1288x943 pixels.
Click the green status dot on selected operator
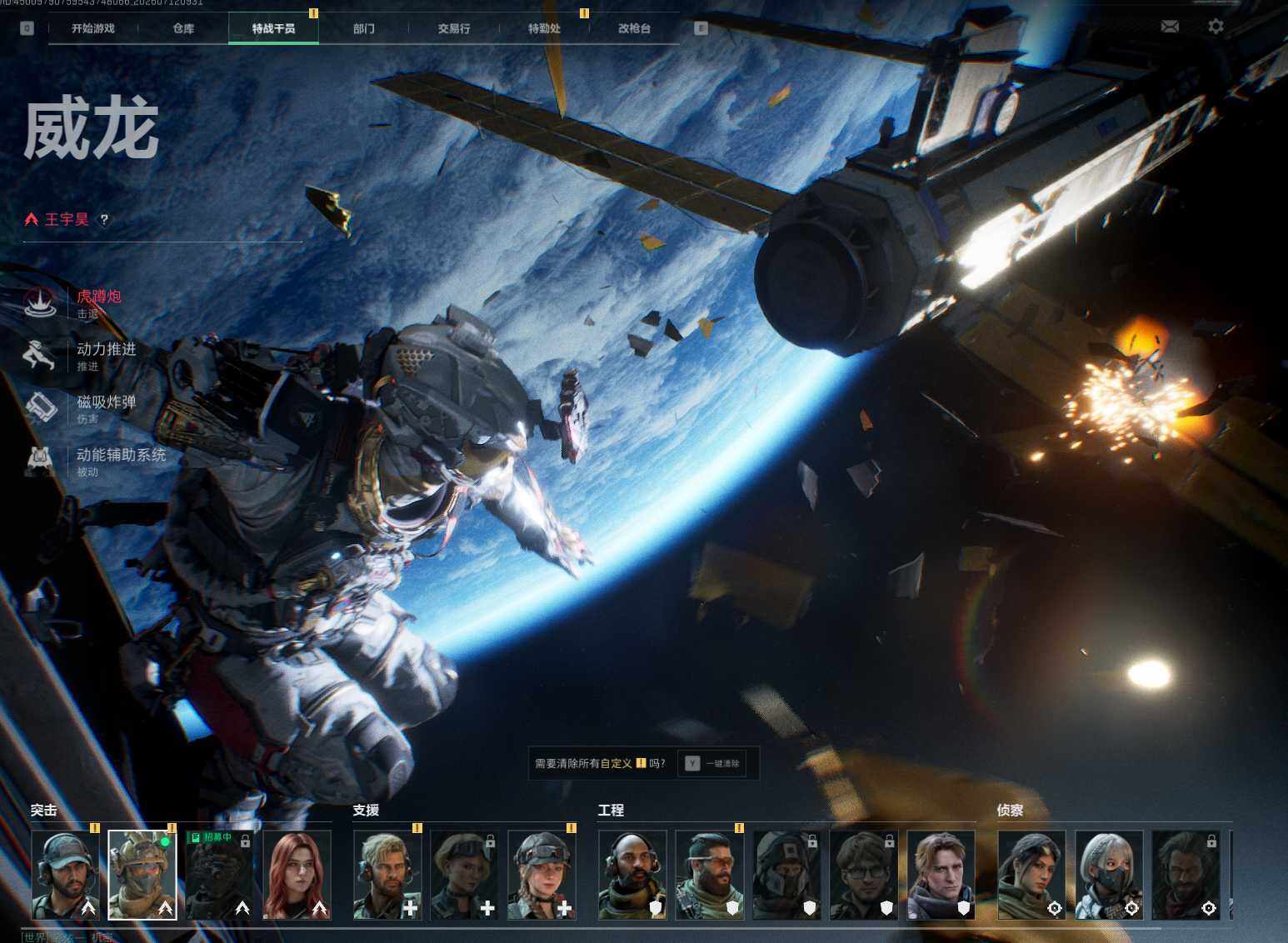(x=165, y=841)
